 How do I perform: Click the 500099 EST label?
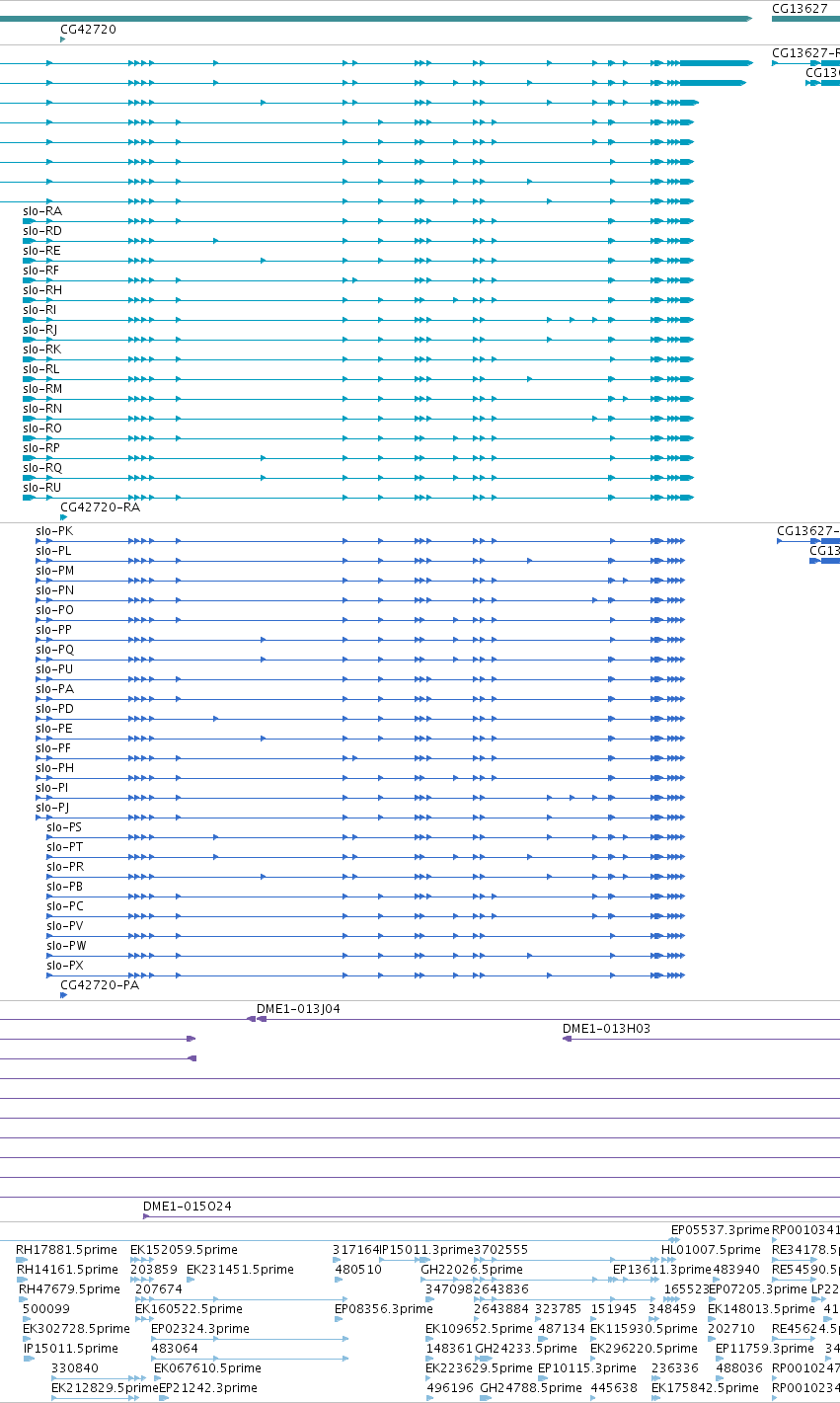point(46,1309)
